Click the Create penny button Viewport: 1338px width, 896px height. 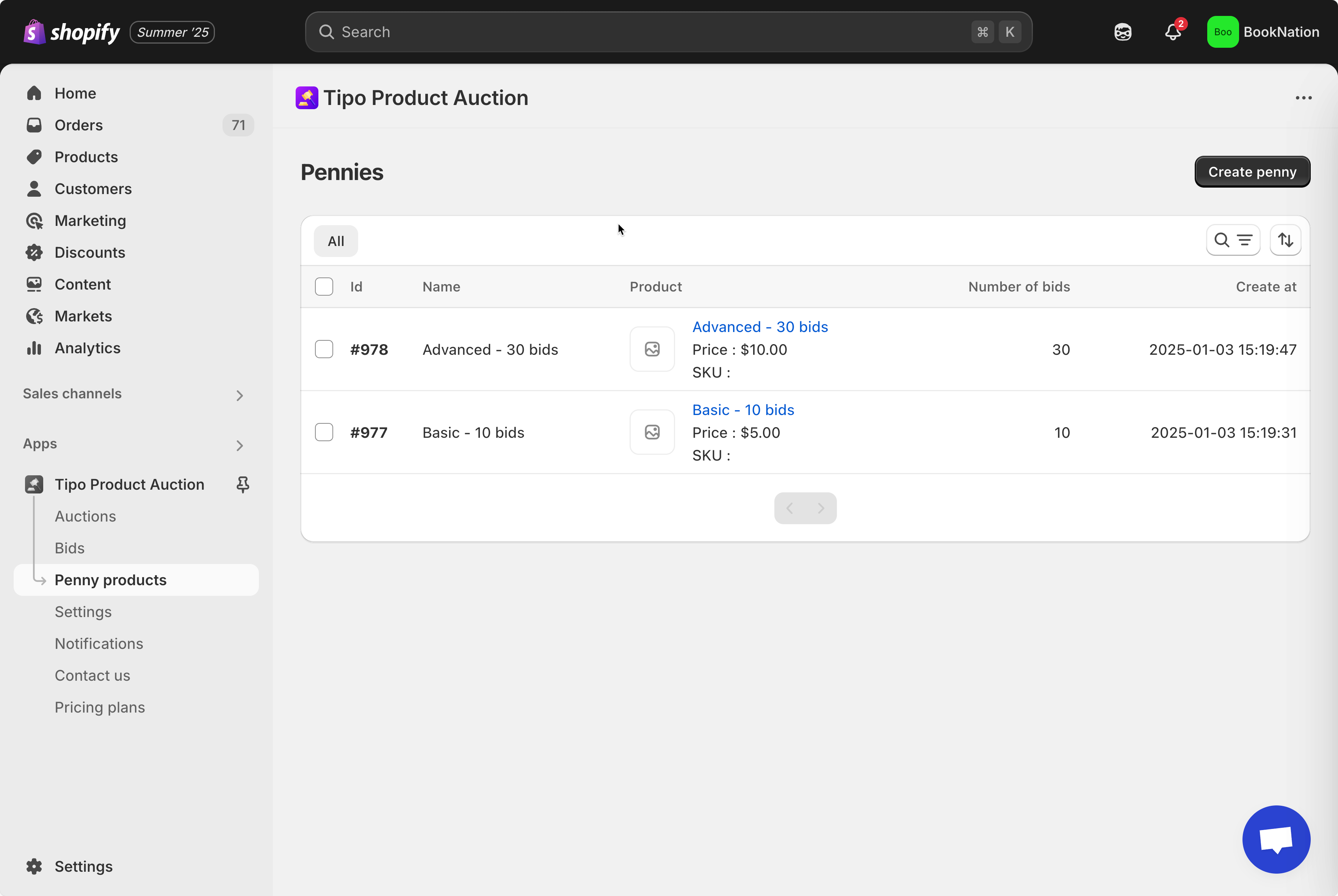(x=1252, y=172)
